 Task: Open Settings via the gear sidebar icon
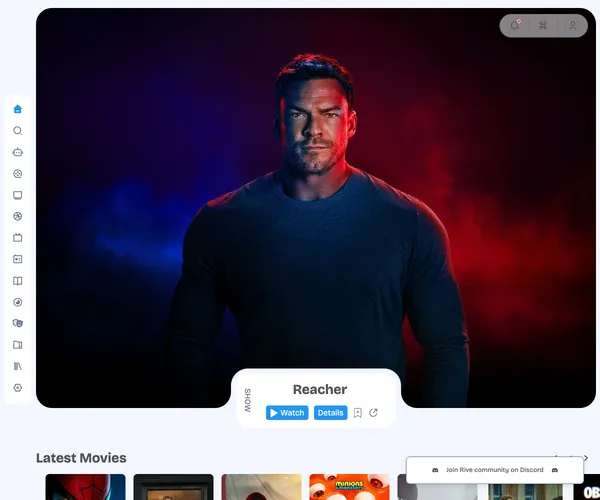[x=18, y=388]
